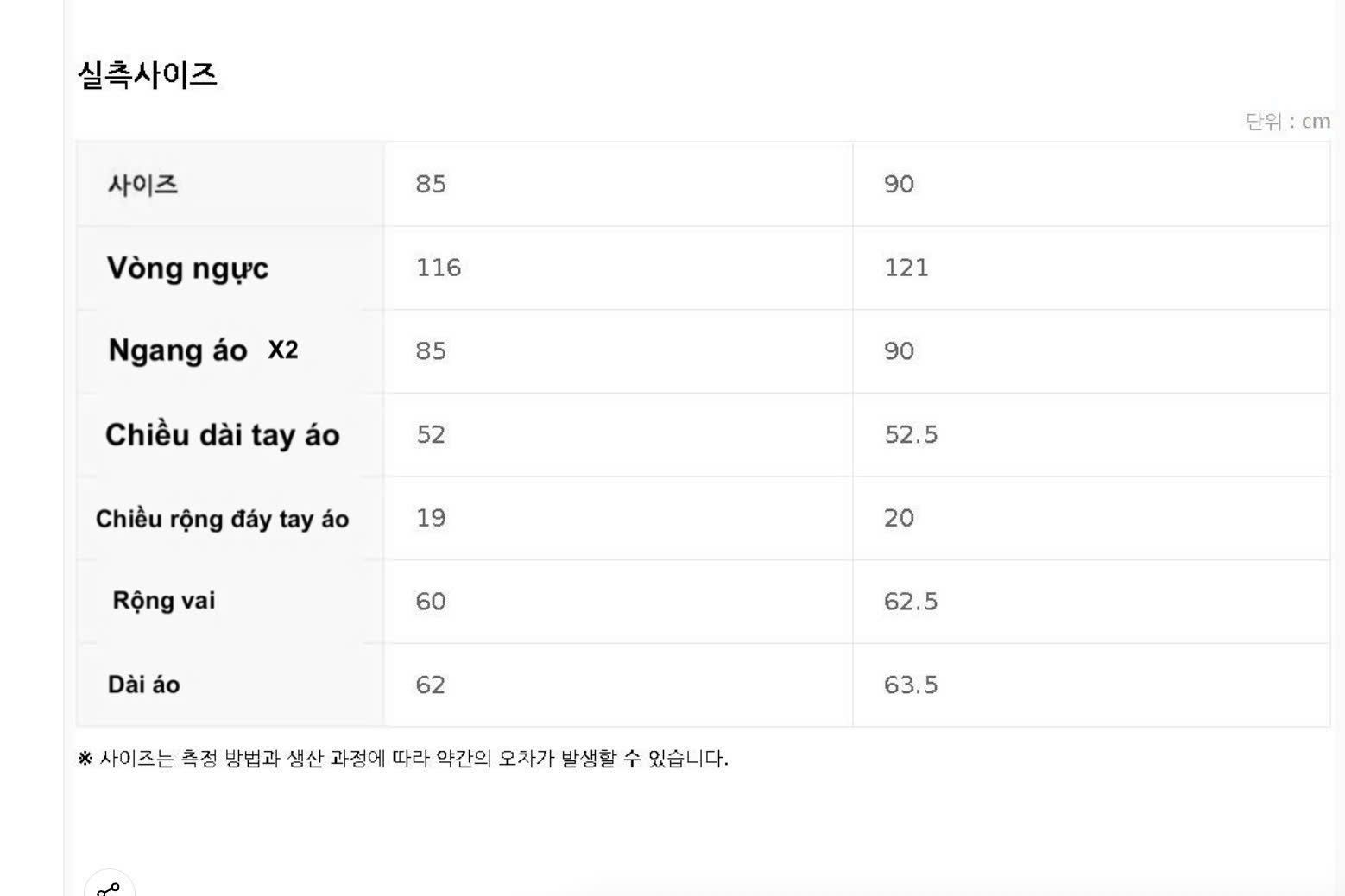Click the 116 chest value cell

(x=618, y=268)
